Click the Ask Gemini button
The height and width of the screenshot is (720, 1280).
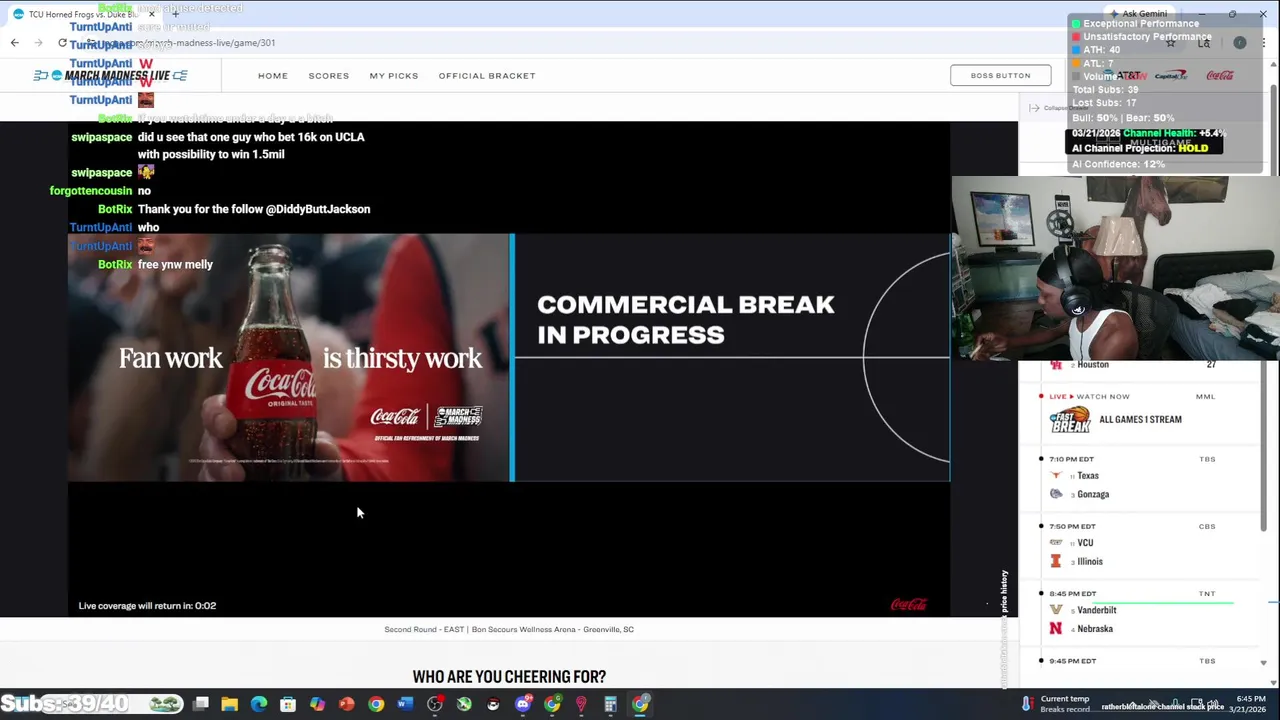[1138, 14]
